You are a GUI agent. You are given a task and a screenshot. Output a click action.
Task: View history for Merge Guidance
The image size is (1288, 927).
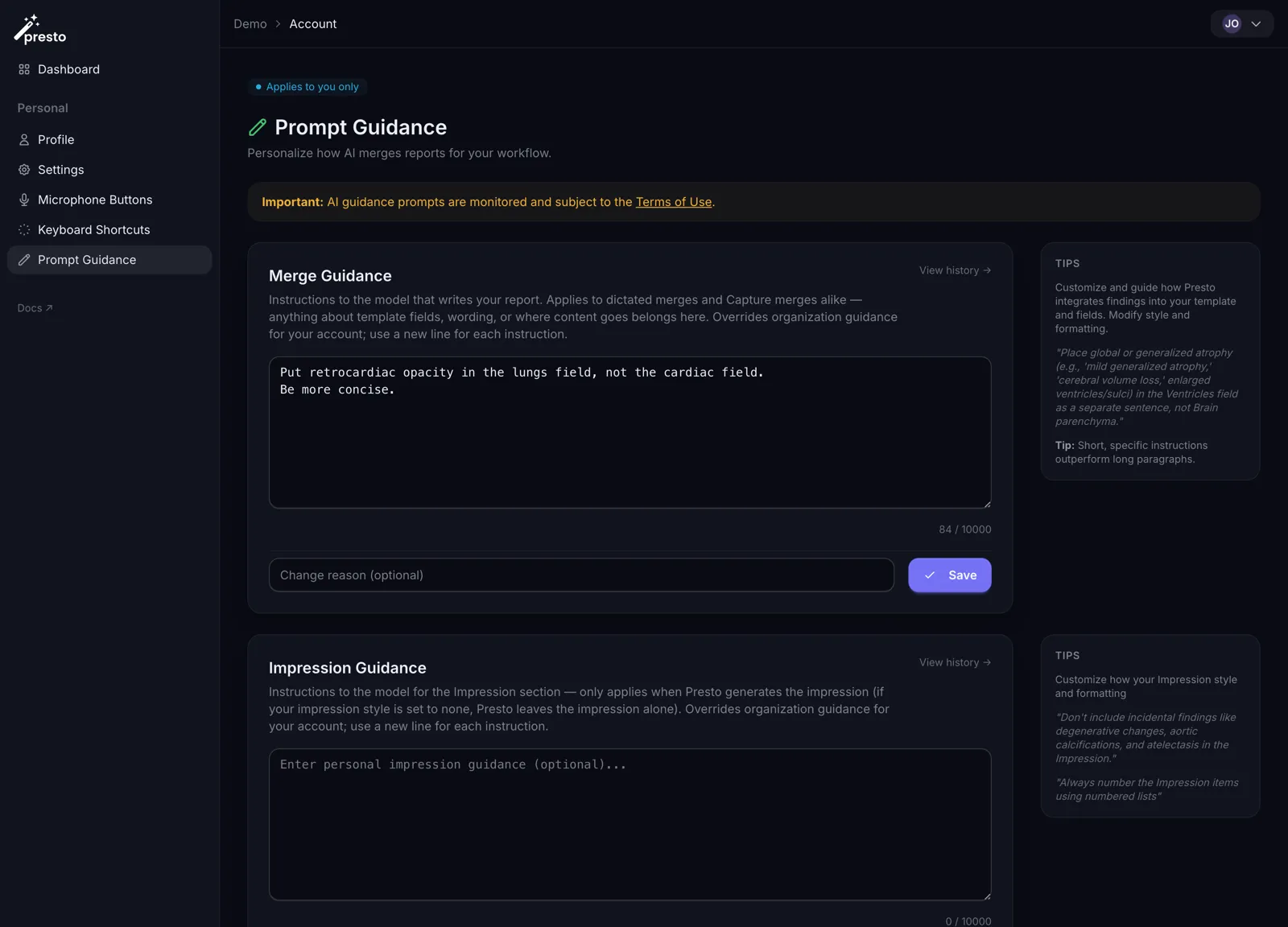(x=955, y=270)
